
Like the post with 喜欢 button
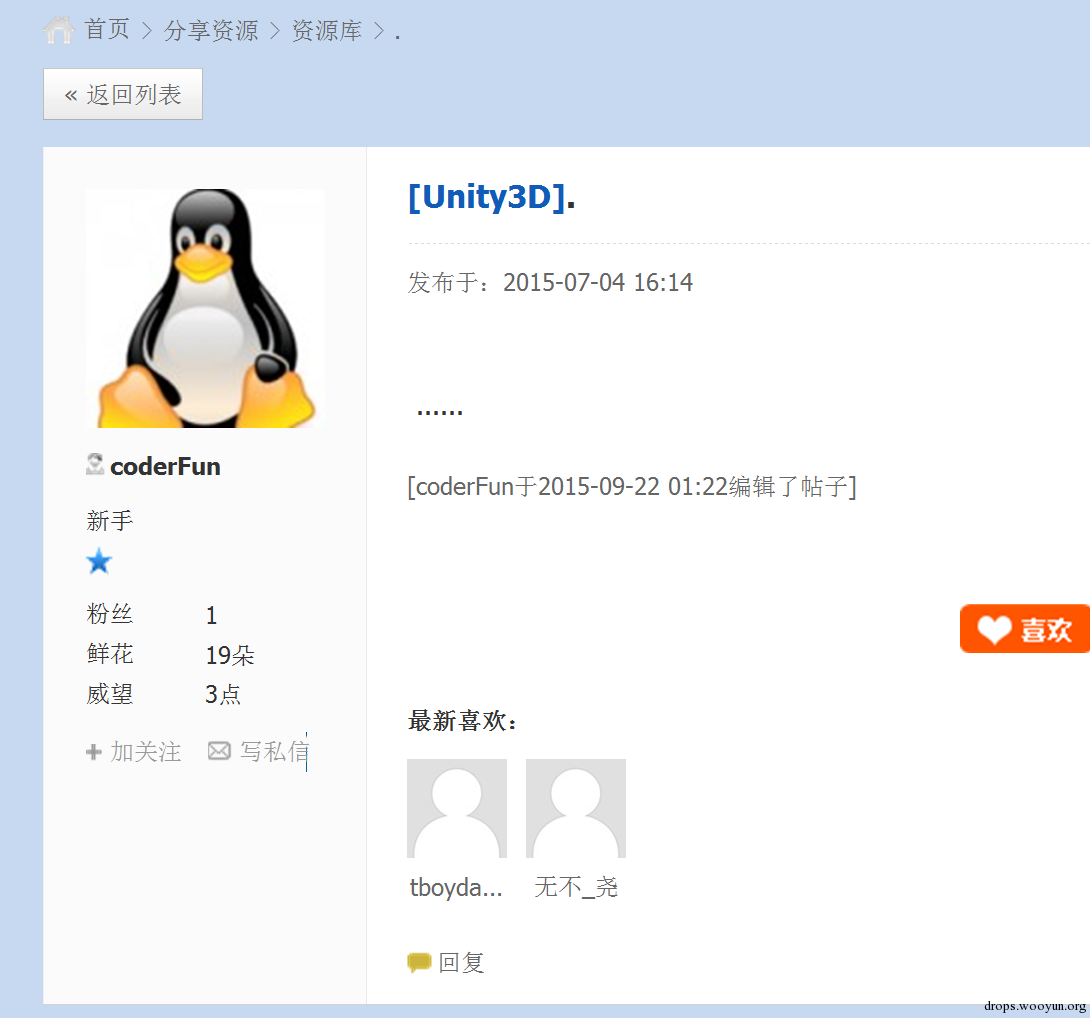point(1025,629)
